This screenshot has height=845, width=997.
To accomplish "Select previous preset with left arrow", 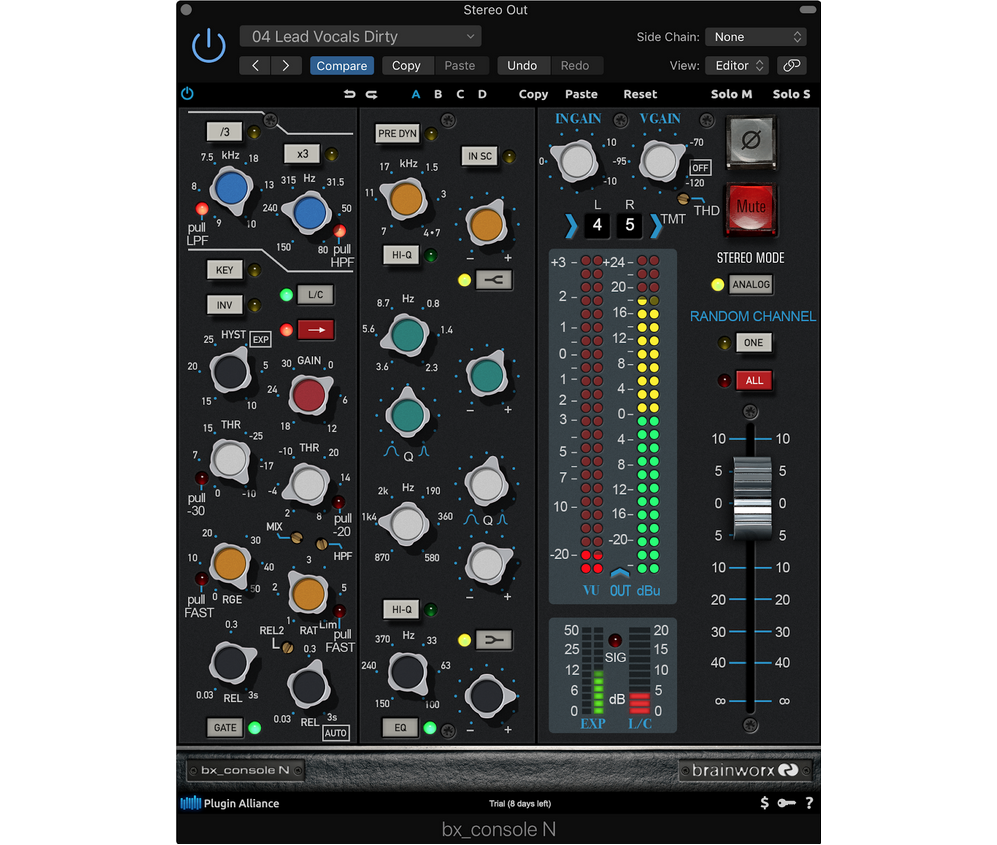I will pos(255,65).
